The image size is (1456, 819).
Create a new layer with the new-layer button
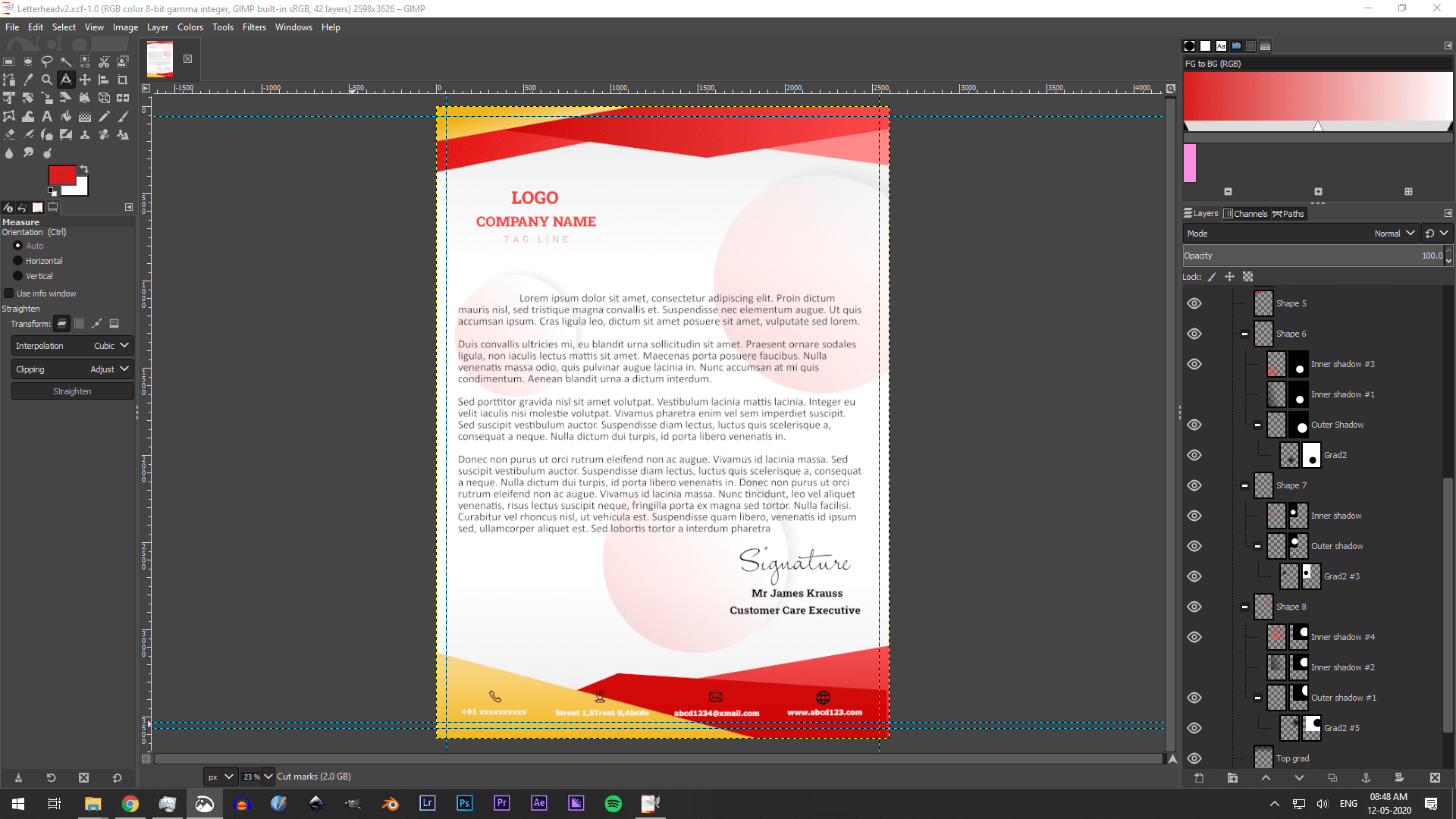[x=1199, y=778]
